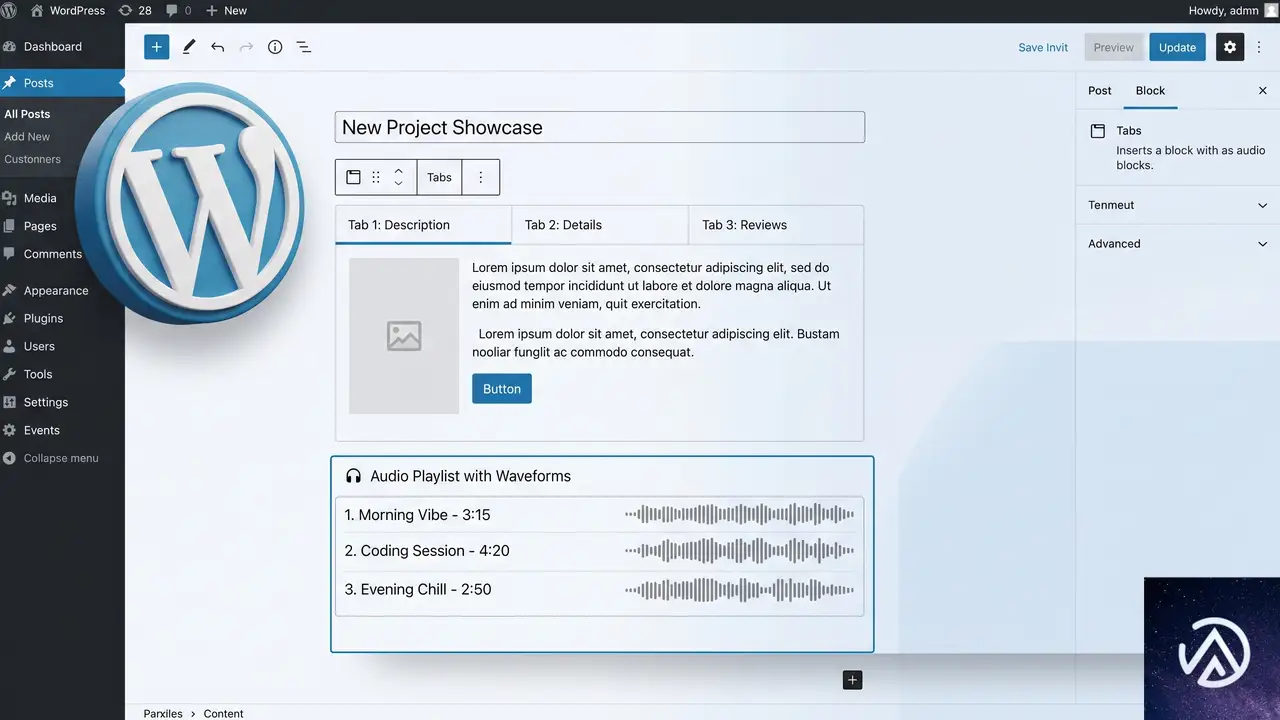1280x720 pixels.
Task: Click the blue Button in tab content
Action: pyautogui.click(x=502, y=389)
